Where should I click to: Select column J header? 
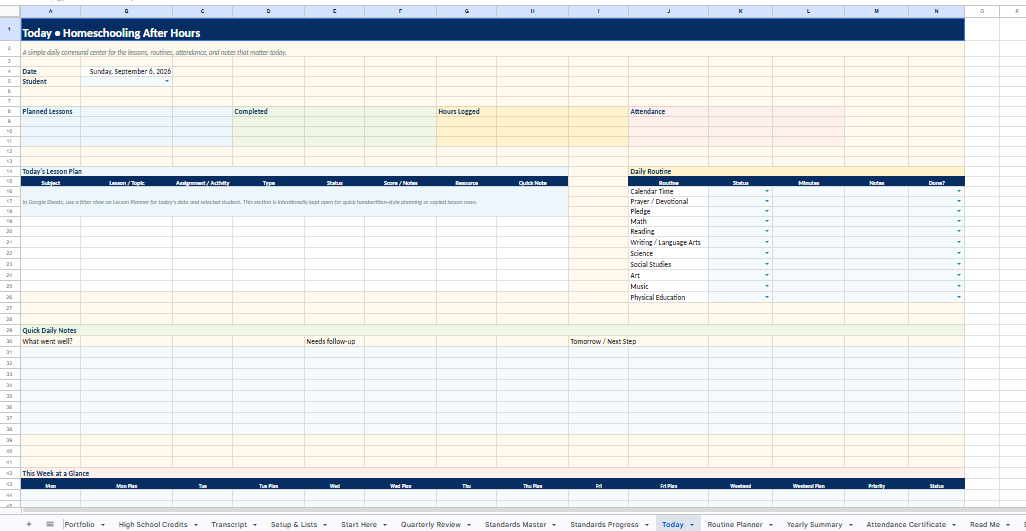pos(668,11)
